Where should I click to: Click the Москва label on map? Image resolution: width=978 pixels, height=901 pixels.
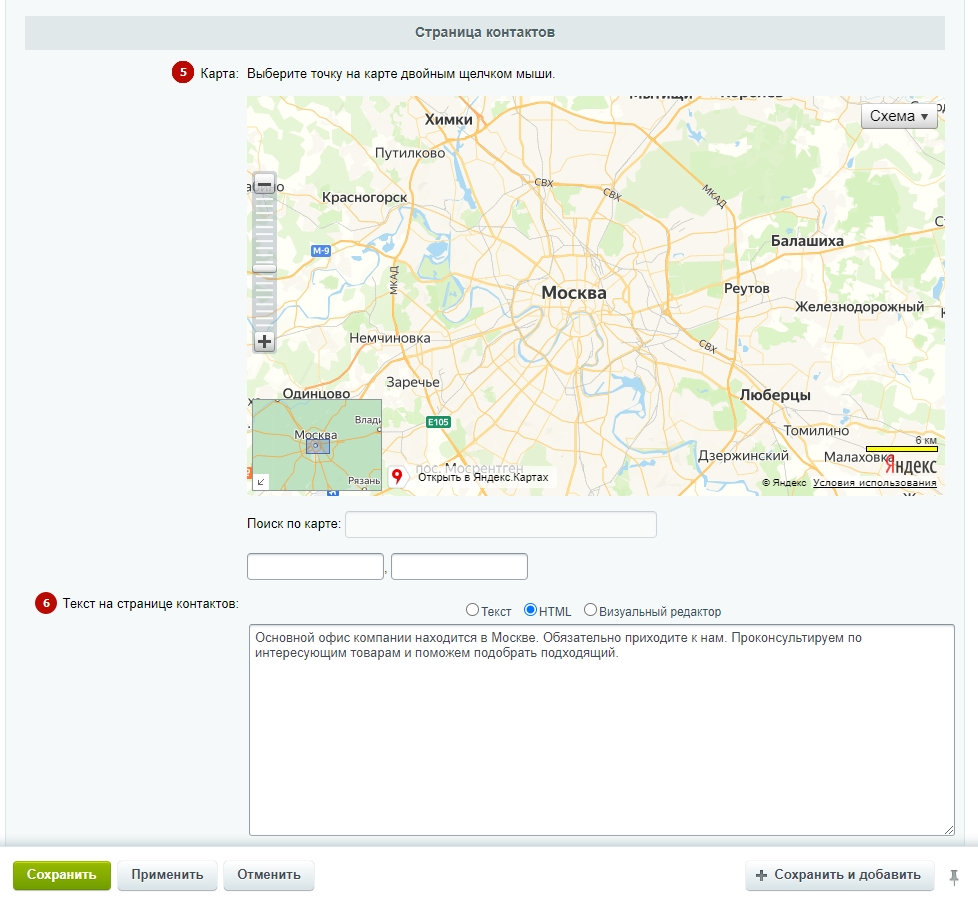tap(574, 292)
